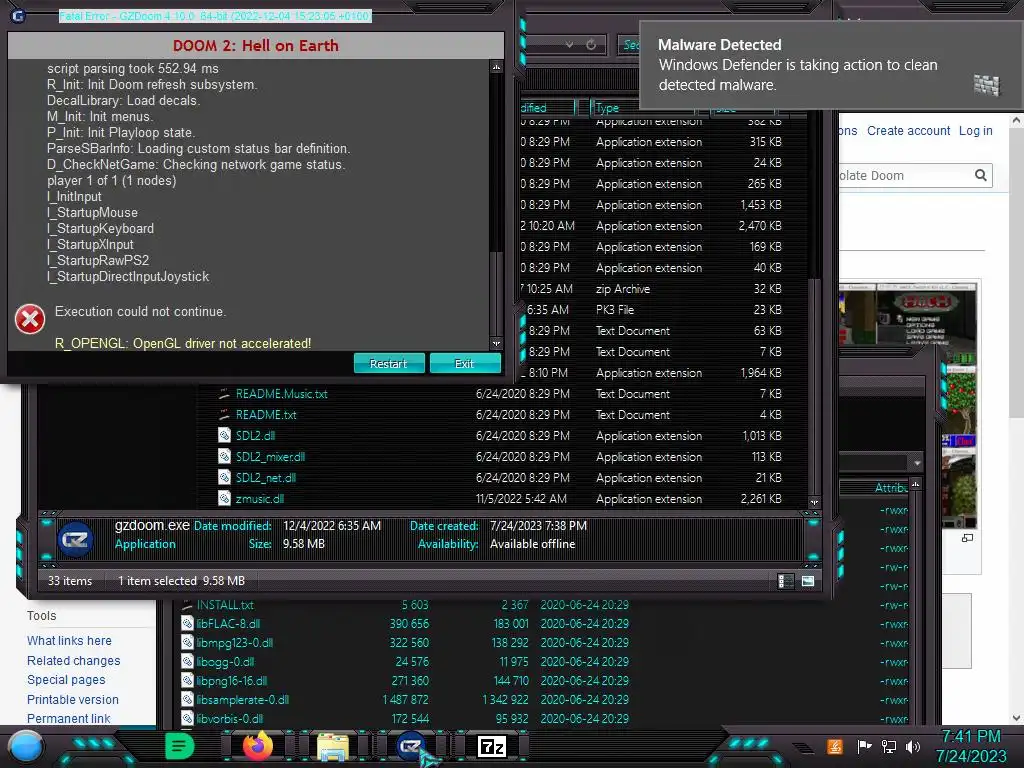Screen dimensions: 1024x768
Task: Open What links here wiki link
Action: 69,641
